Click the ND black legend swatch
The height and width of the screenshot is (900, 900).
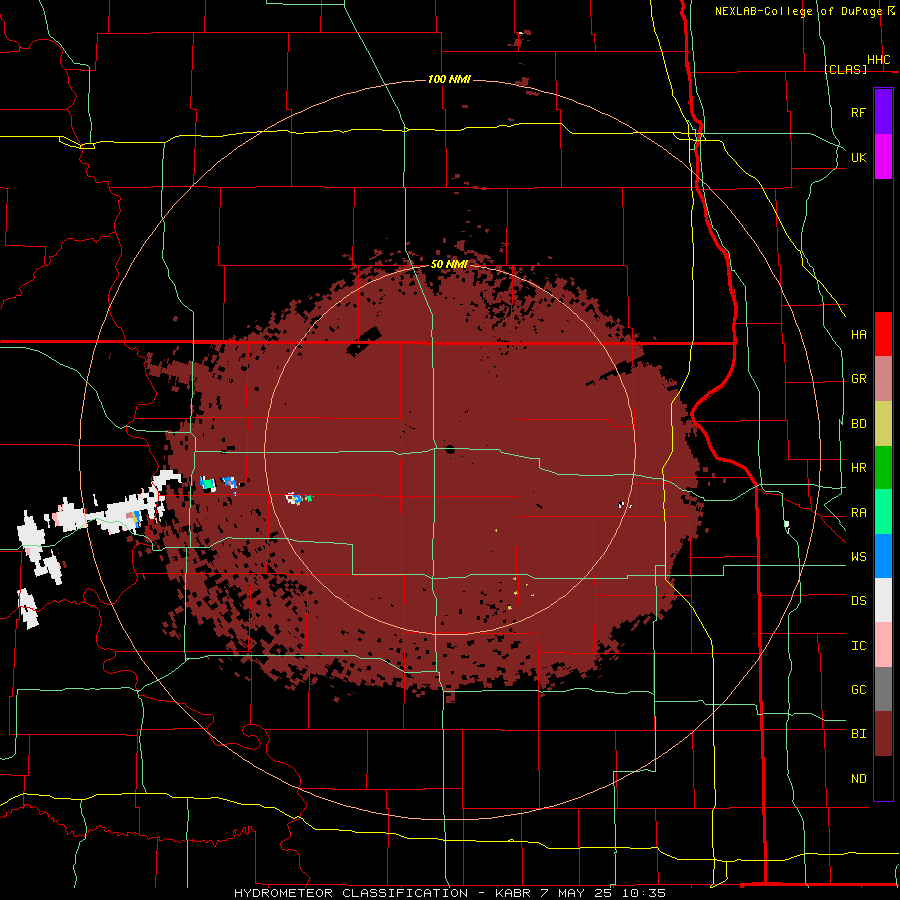883,778
